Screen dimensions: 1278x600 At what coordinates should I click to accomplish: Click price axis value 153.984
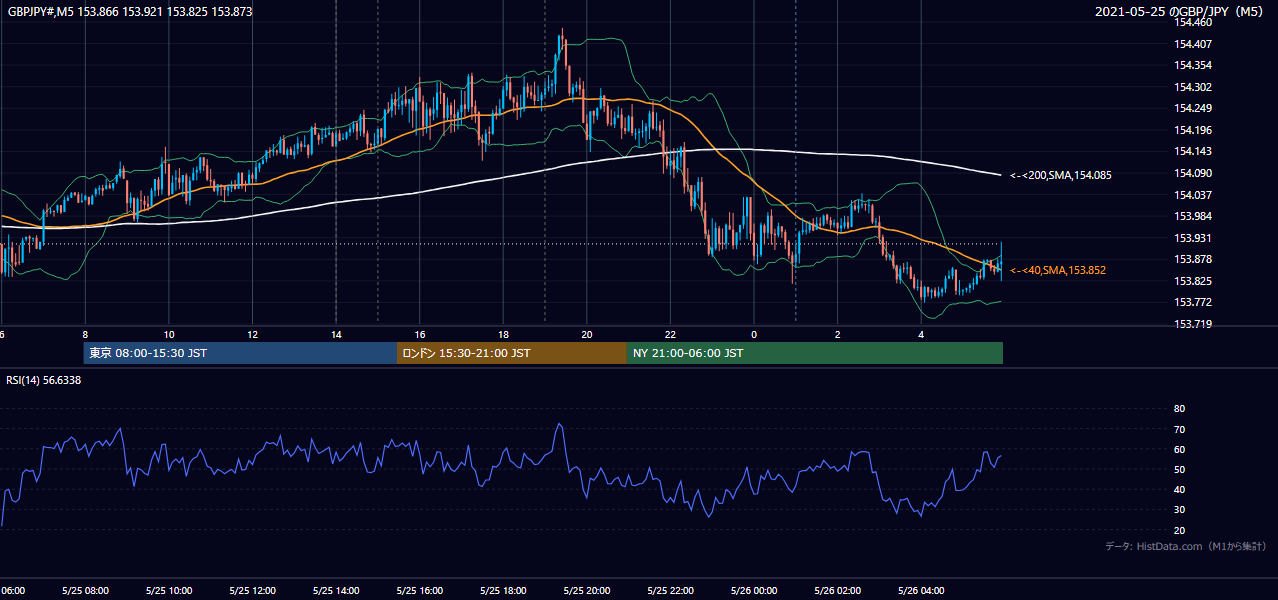click(x=1192, y=216)
